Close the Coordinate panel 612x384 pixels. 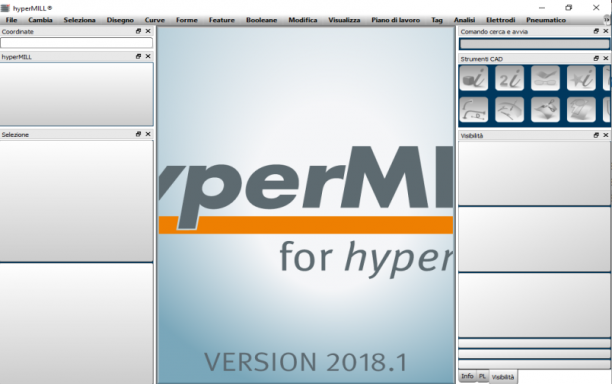coord(148,31)
